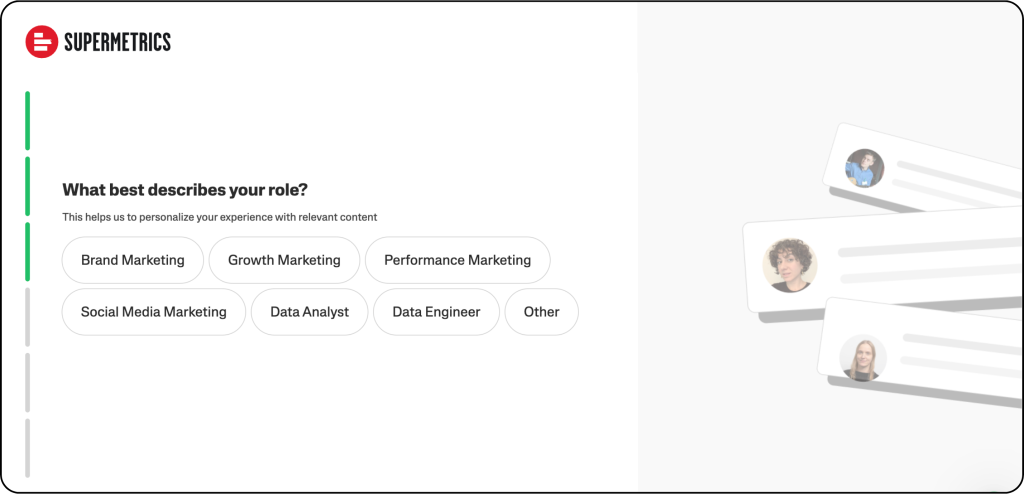Choose Growth Marketing as your role
Image resolution: width=1024 pixels, height=494 pixels.
point(284,260)
